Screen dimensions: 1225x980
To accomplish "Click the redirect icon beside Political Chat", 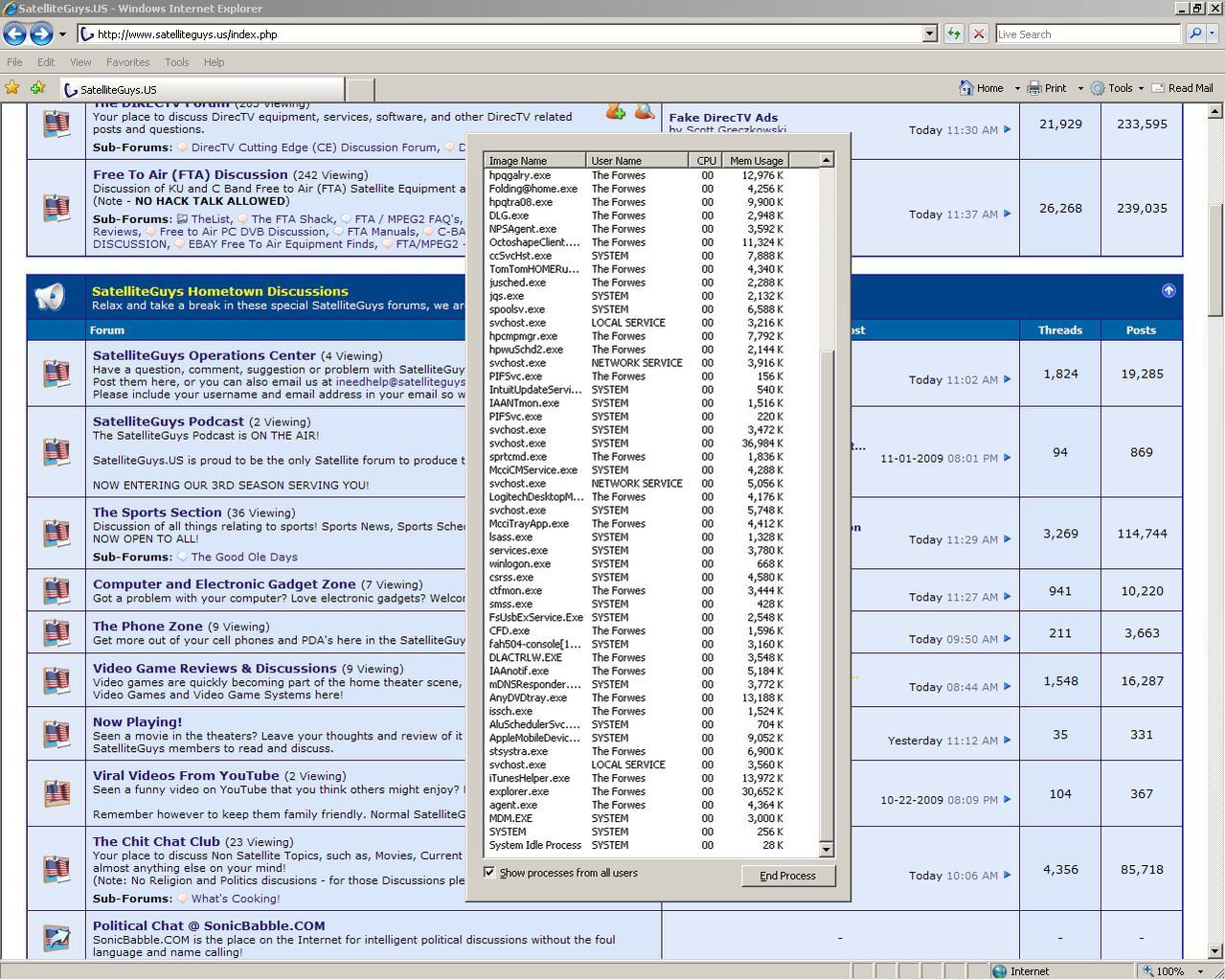I will click(x=57, y=937).
